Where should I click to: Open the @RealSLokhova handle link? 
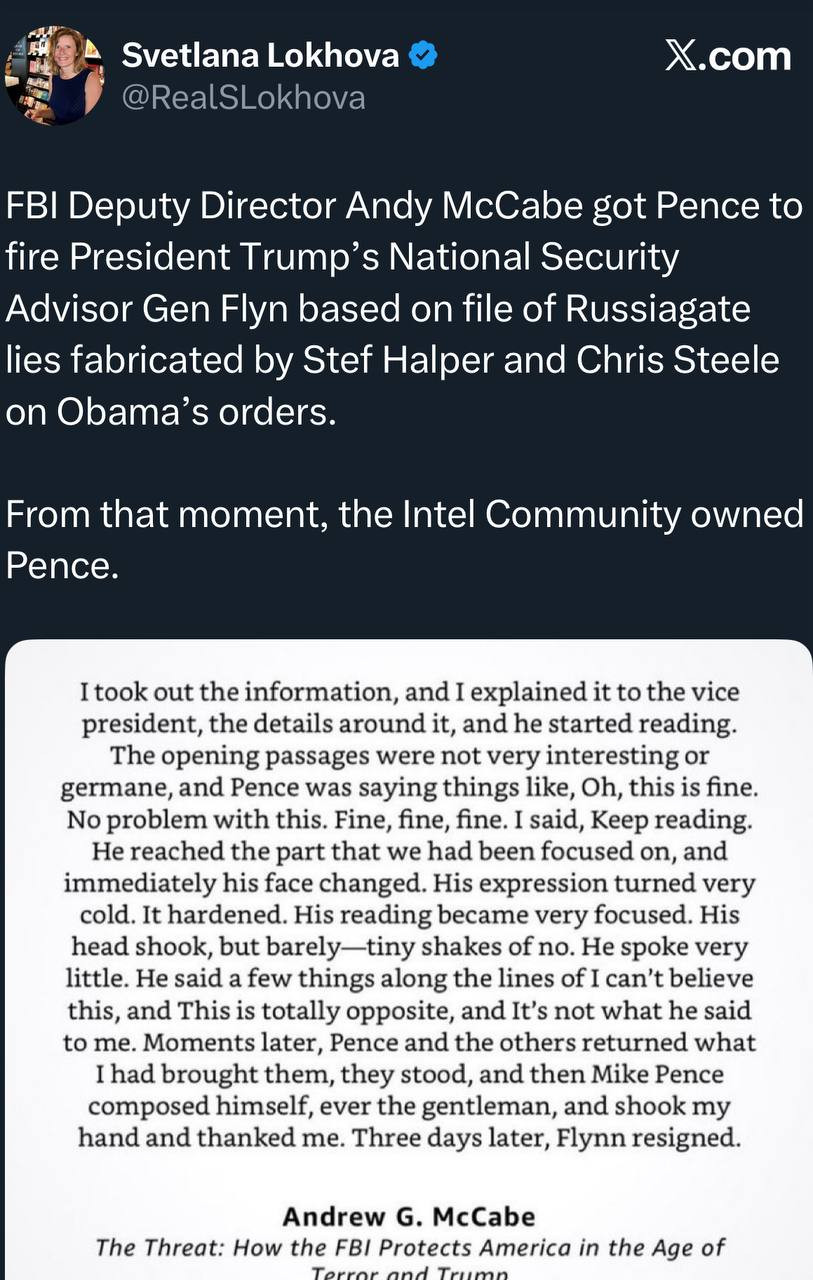click(243, 97)
